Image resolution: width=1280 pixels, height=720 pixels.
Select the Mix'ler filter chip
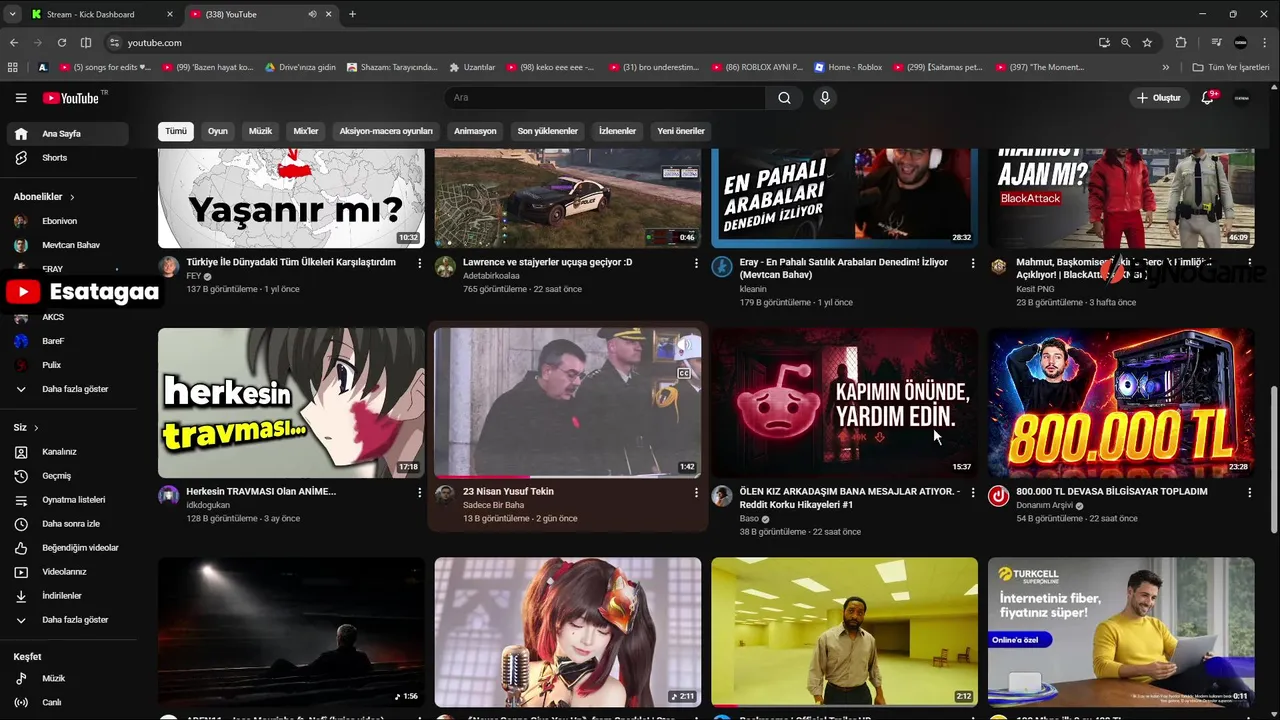(x=306, y=131)
